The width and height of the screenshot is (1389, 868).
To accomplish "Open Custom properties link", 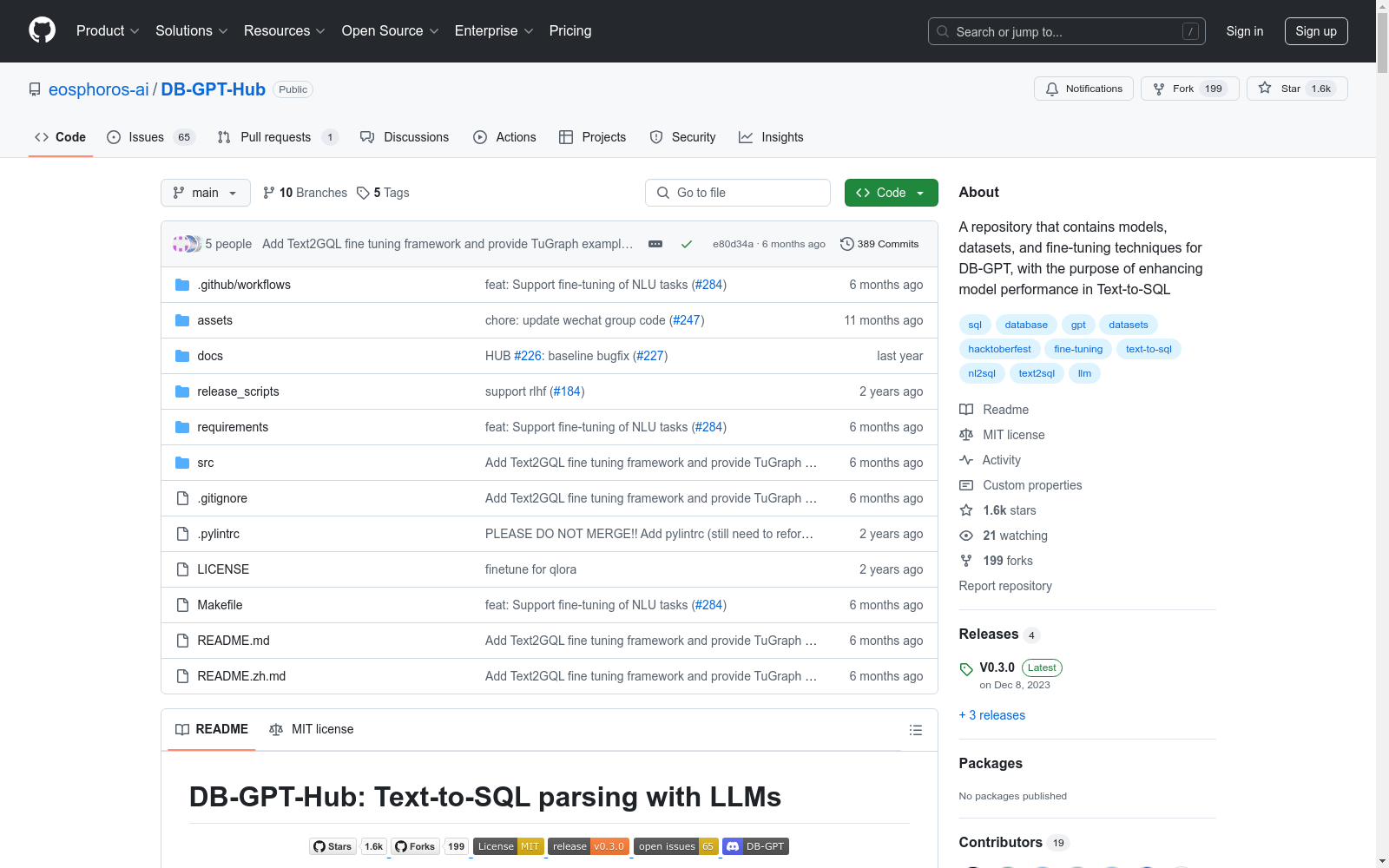I will pyautogui.click(x=1021, y=485).
